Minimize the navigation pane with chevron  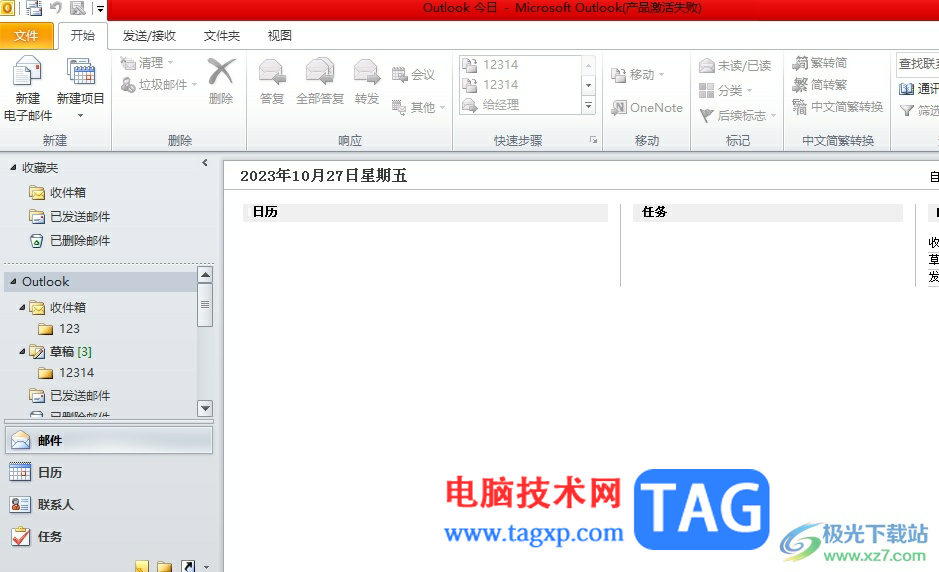point(205,163)
